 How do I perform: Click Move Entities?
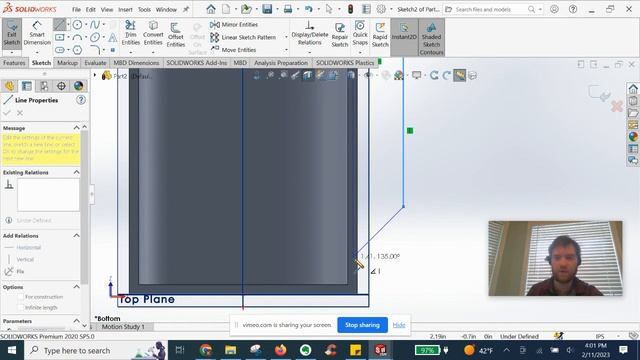[x=233, y=50]
